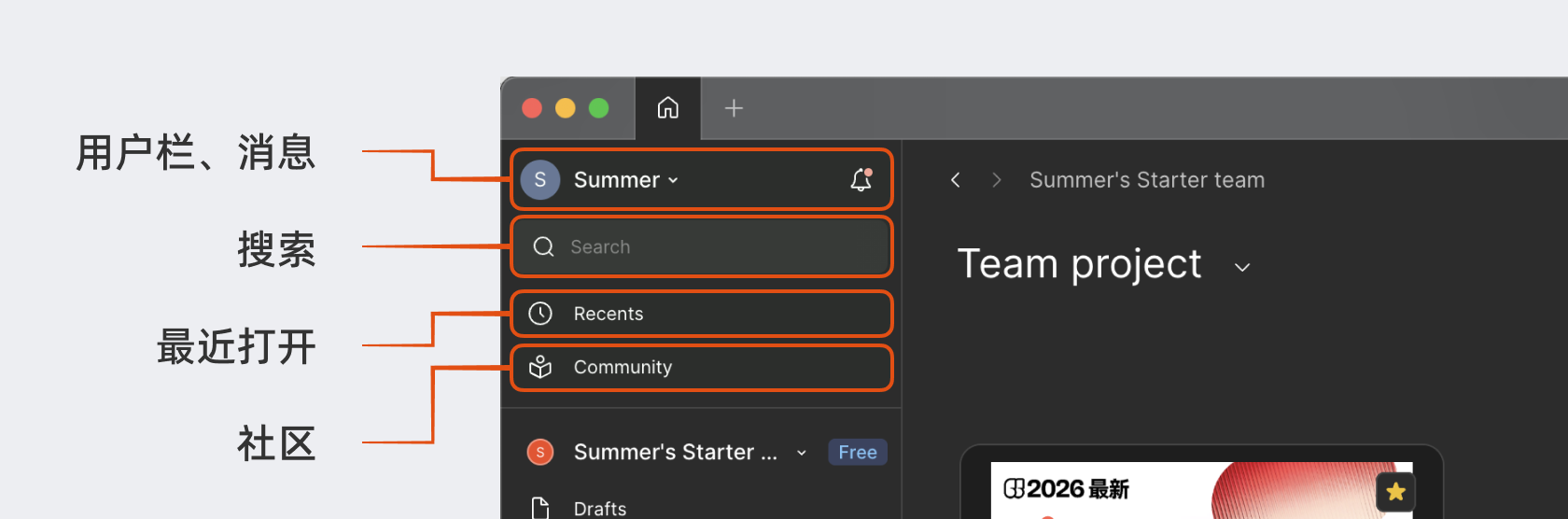
Task: Navigate forward with the right chevron
Action: pyautogui.click(x=996, y=180)
